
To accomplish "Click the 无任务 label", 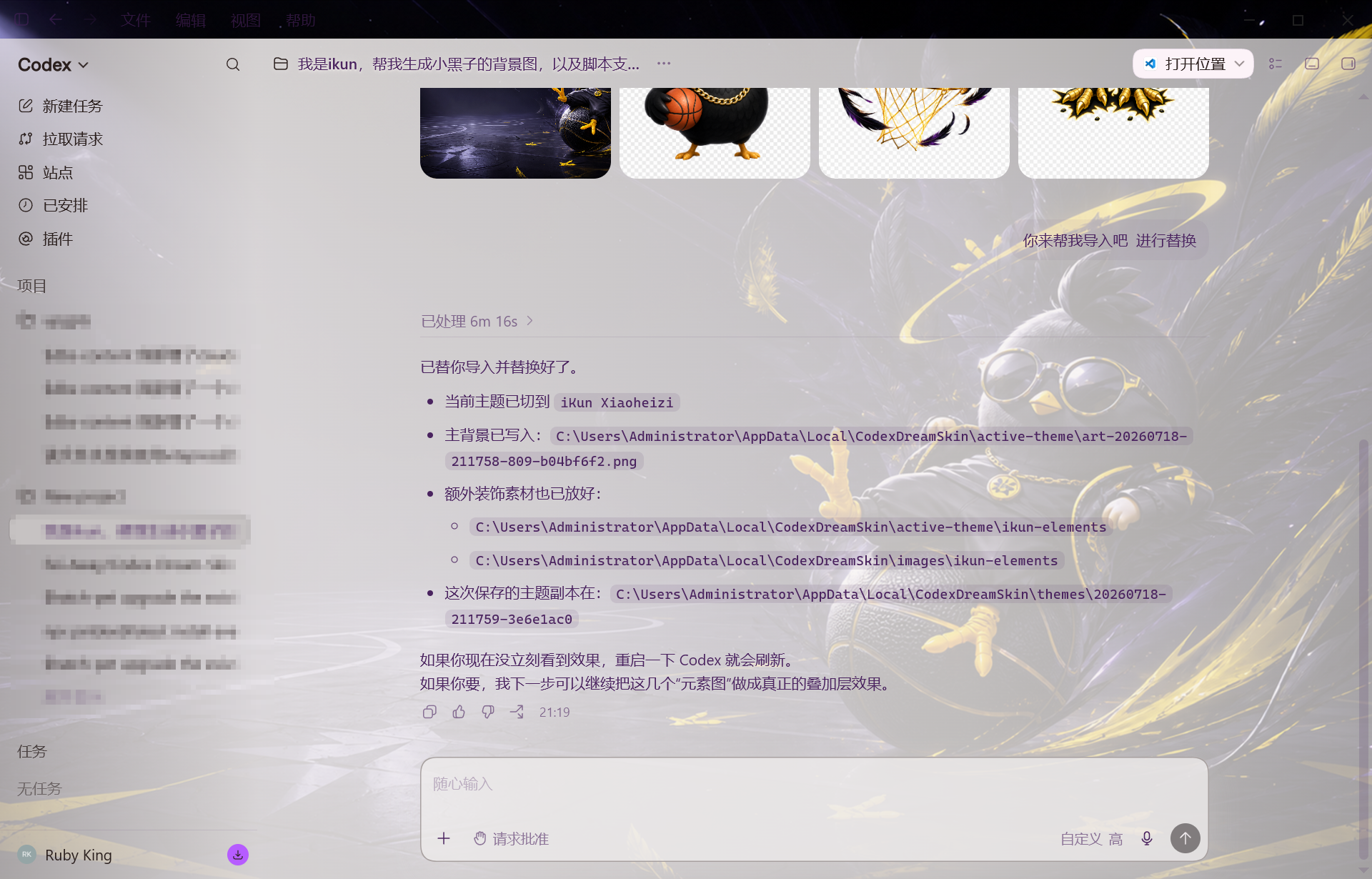I will click(40, 789).
